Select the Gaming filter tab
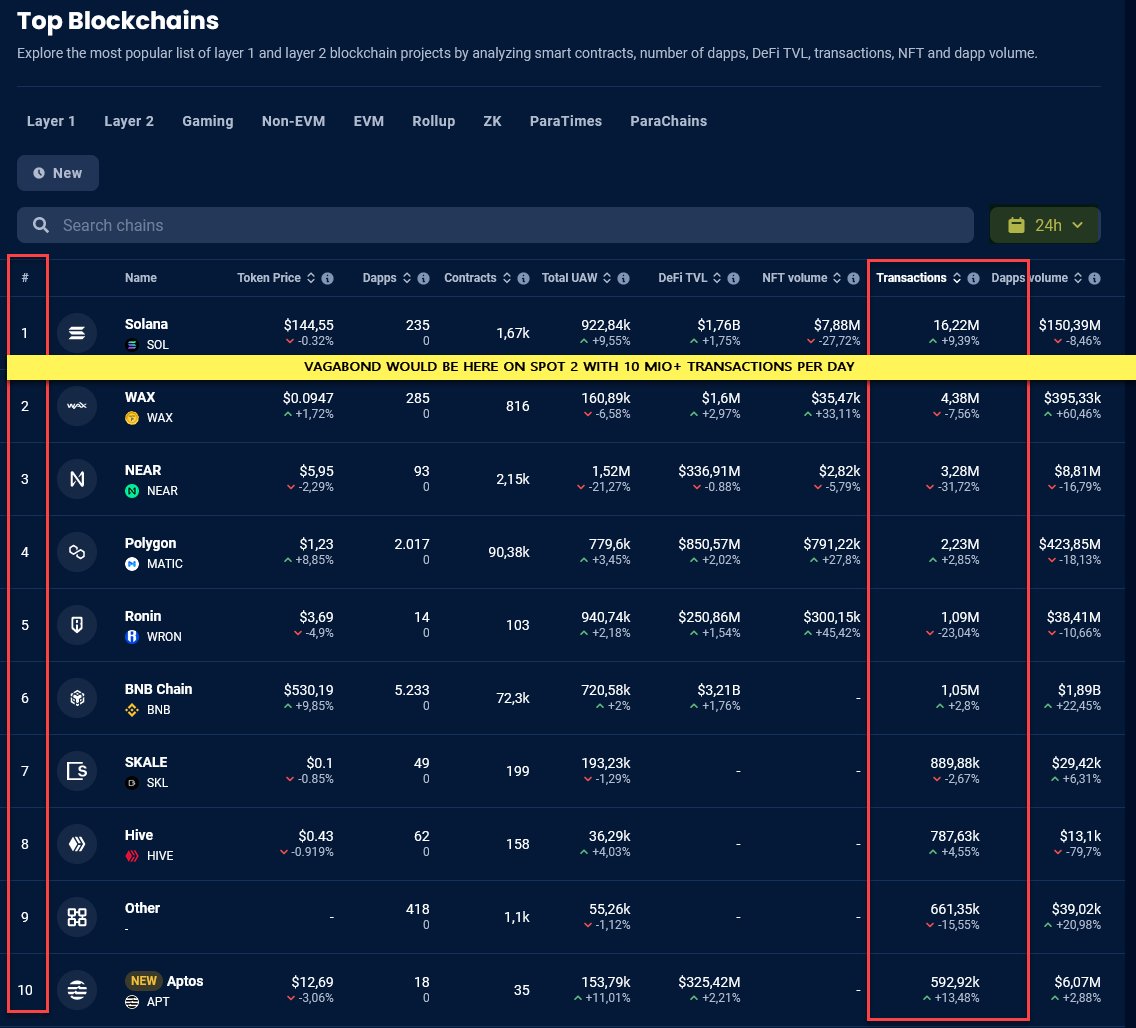This screenshot has width=1136, height=1028. coord(208,121)
